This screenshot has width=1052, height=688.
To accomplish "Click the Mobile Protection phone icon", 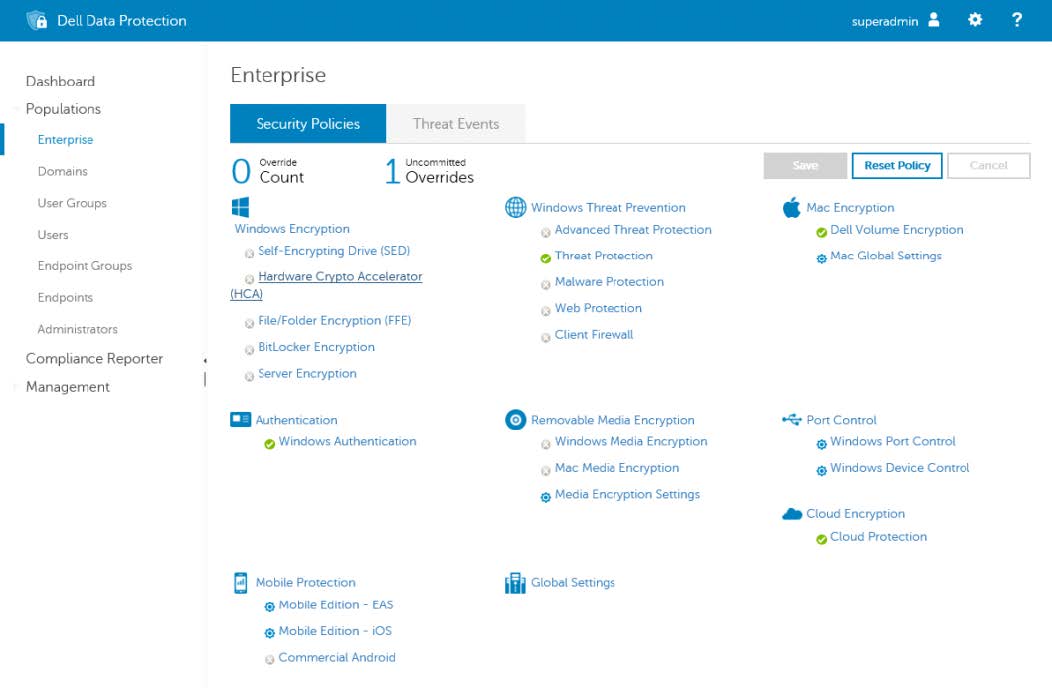I will 240,582.
